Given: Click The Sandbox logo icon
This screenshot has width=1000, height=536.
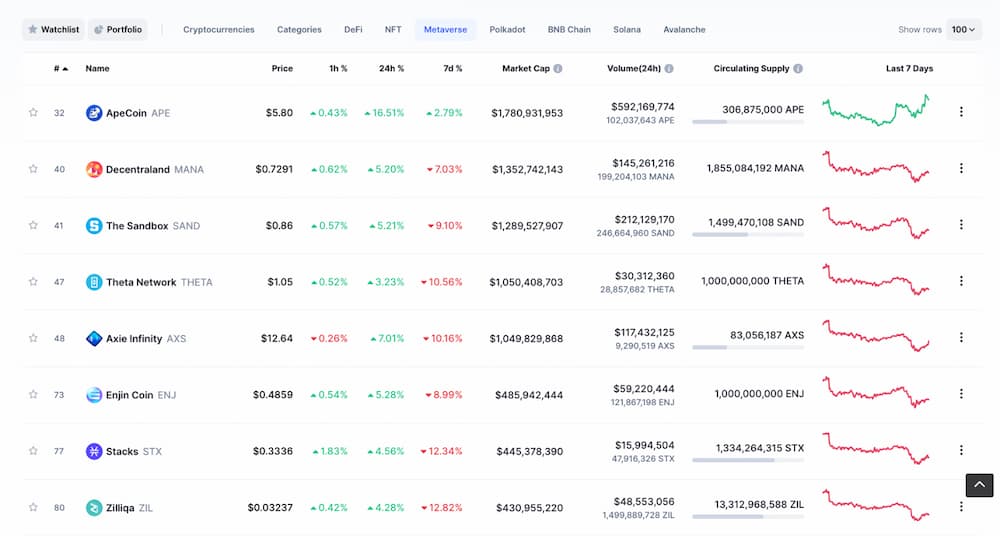Looking at the screenshot, I should [x=94, y=225].
